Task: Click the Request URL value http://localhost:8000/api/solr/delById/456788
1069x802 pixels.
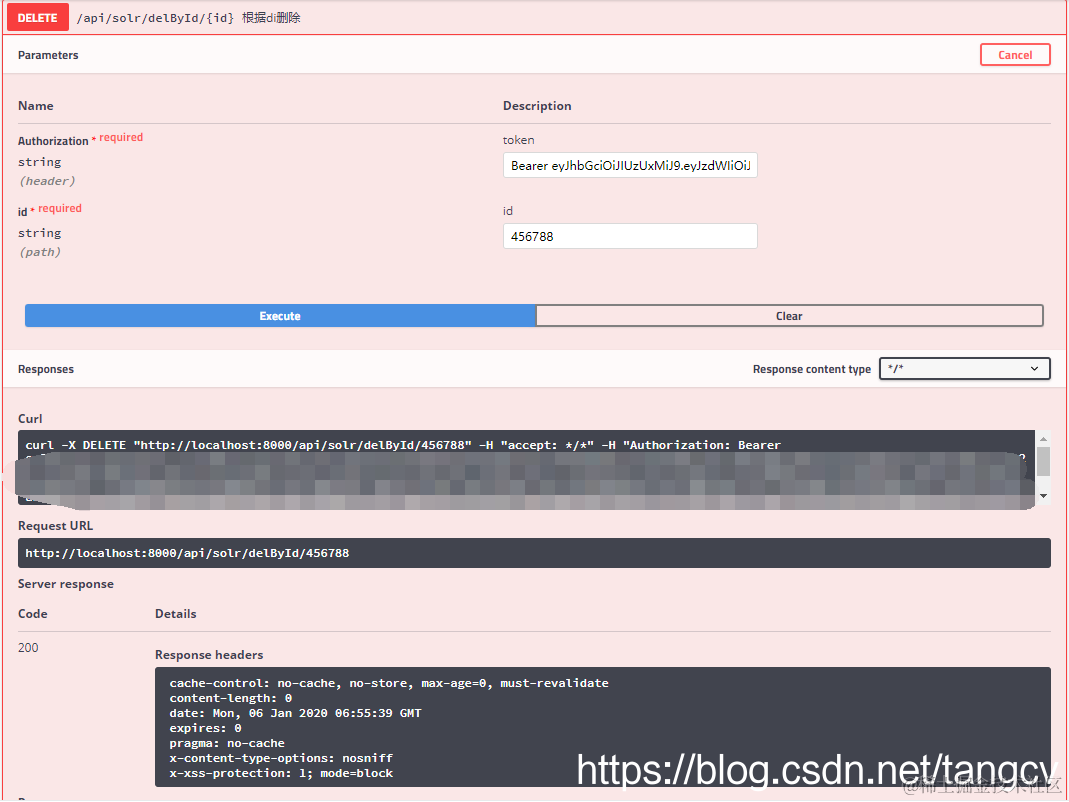Action: click(x=187, y=553)
